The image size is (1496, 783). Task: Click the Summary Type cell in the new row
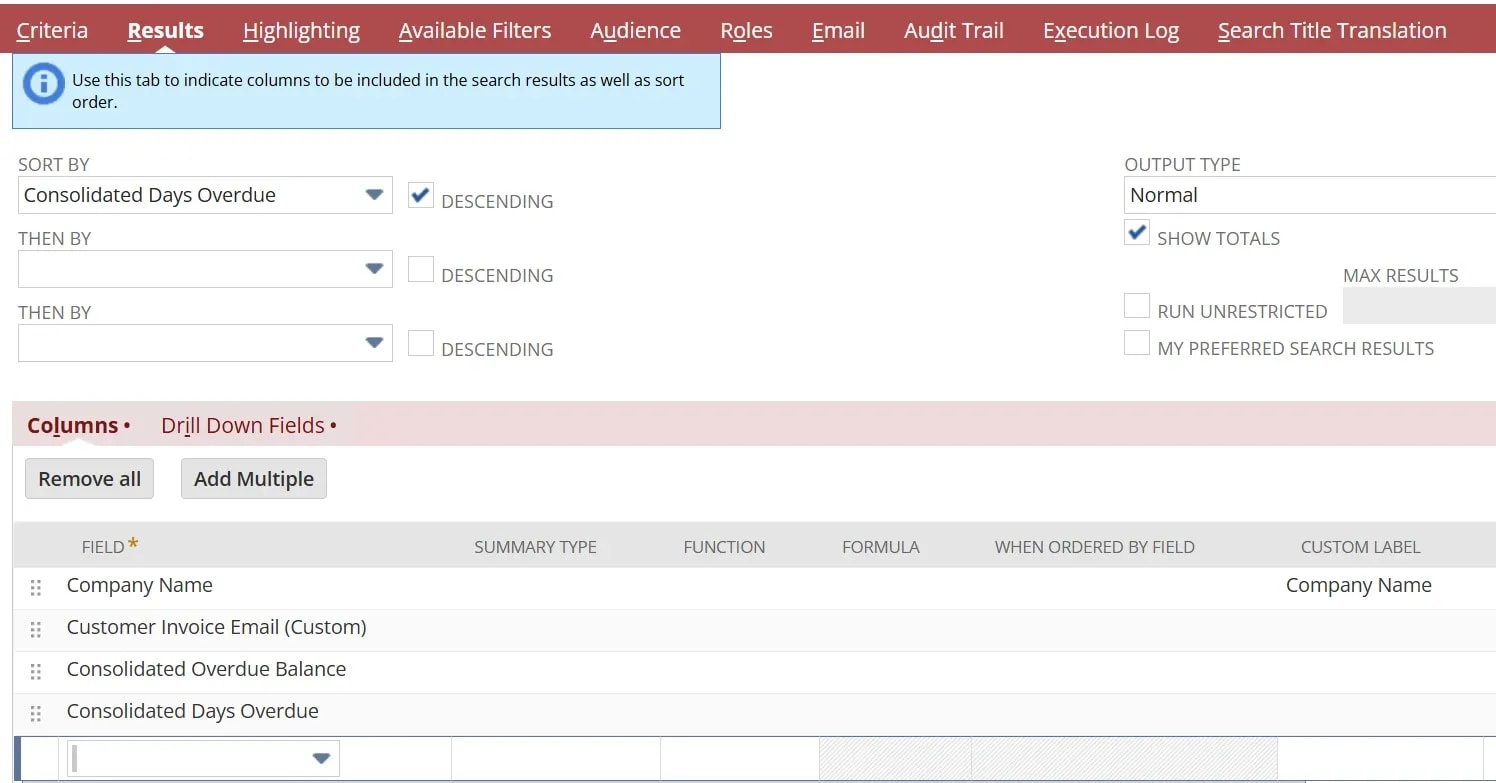[x=555, y=759]
